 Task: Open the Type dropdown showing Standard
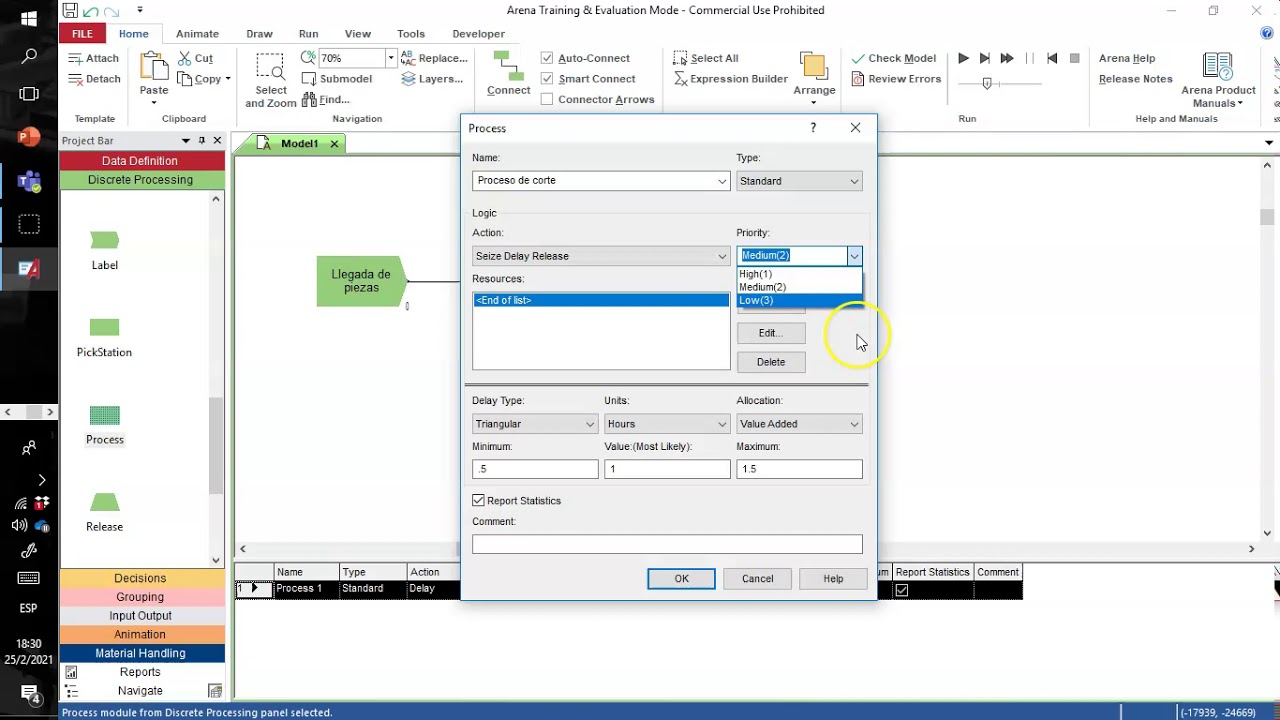click(854, 181)
